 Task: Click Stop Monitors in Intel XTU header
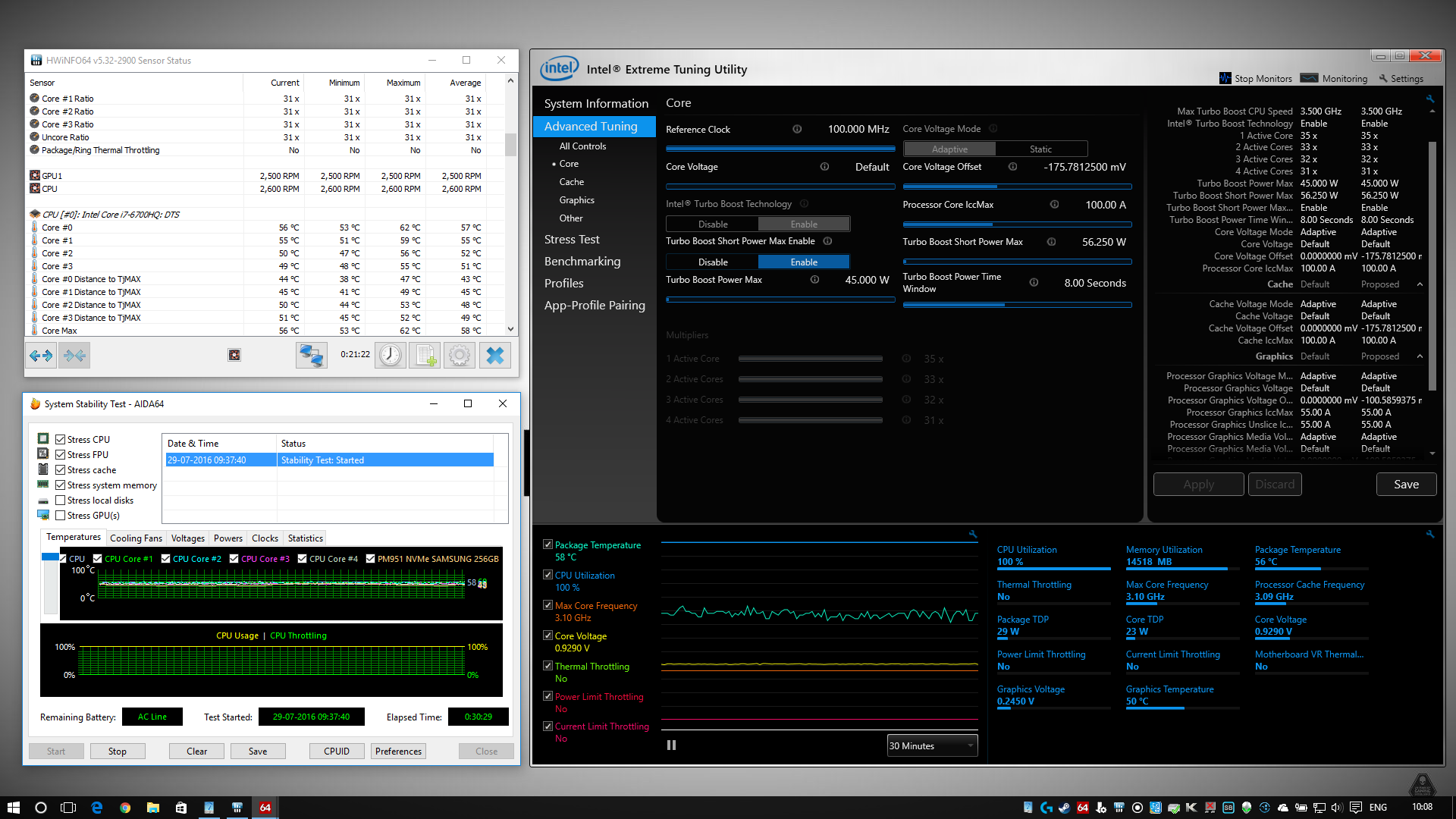pos(1256,78)
